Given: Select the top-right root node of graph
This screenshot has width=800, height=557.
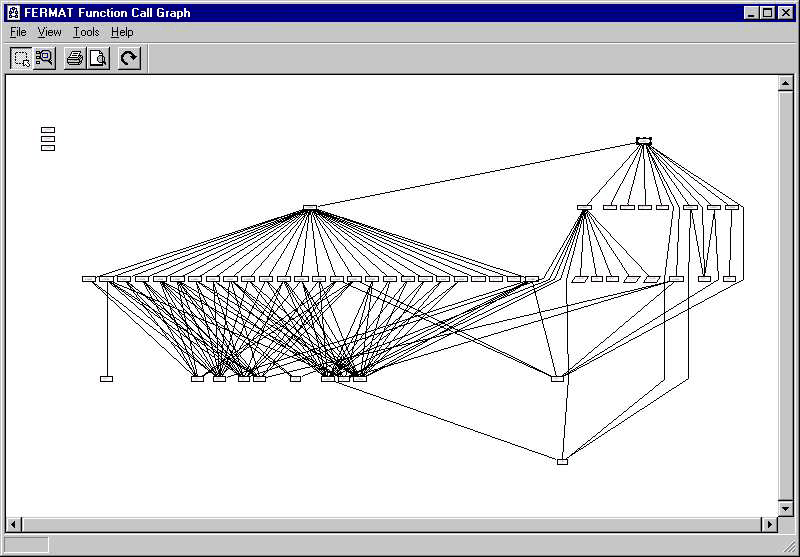Looking at the screenshot, I should (x=644, y=141).
